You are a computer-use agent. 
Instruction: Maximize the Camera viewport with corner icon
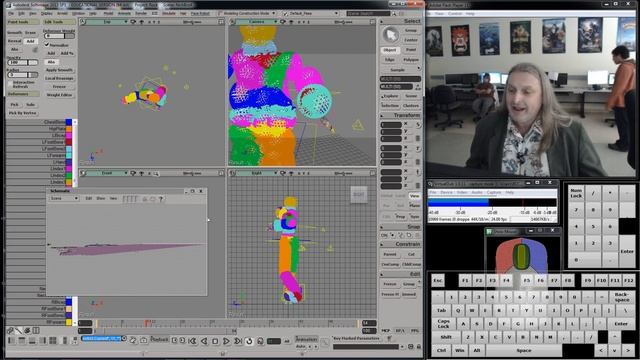tap(372, 22)
